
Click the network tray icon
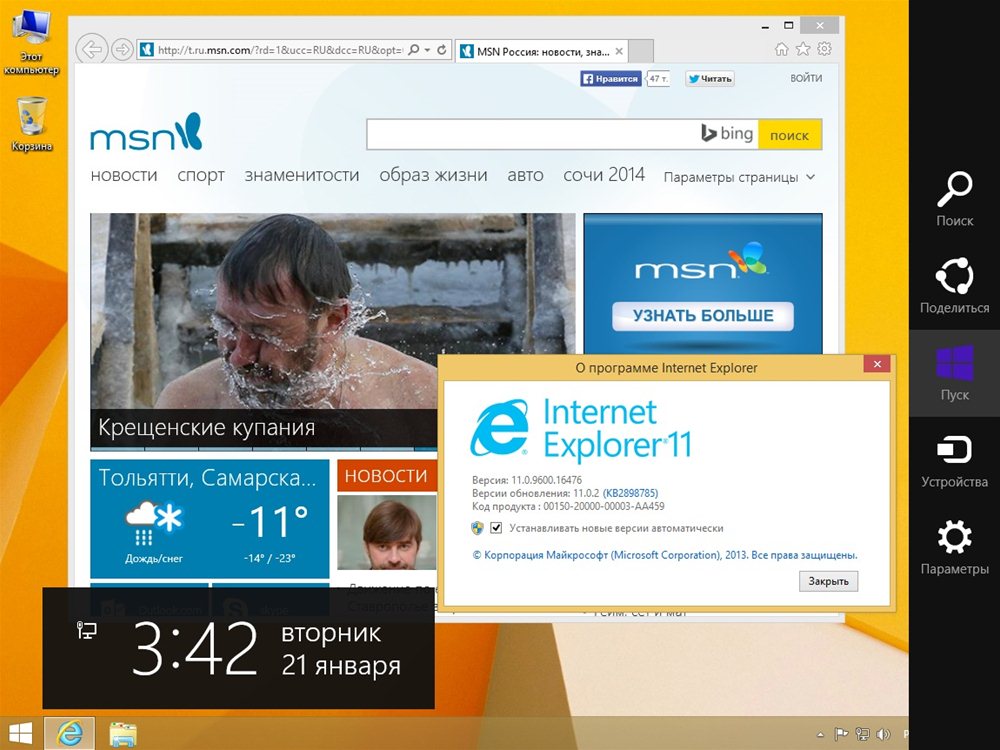point(862,735)
